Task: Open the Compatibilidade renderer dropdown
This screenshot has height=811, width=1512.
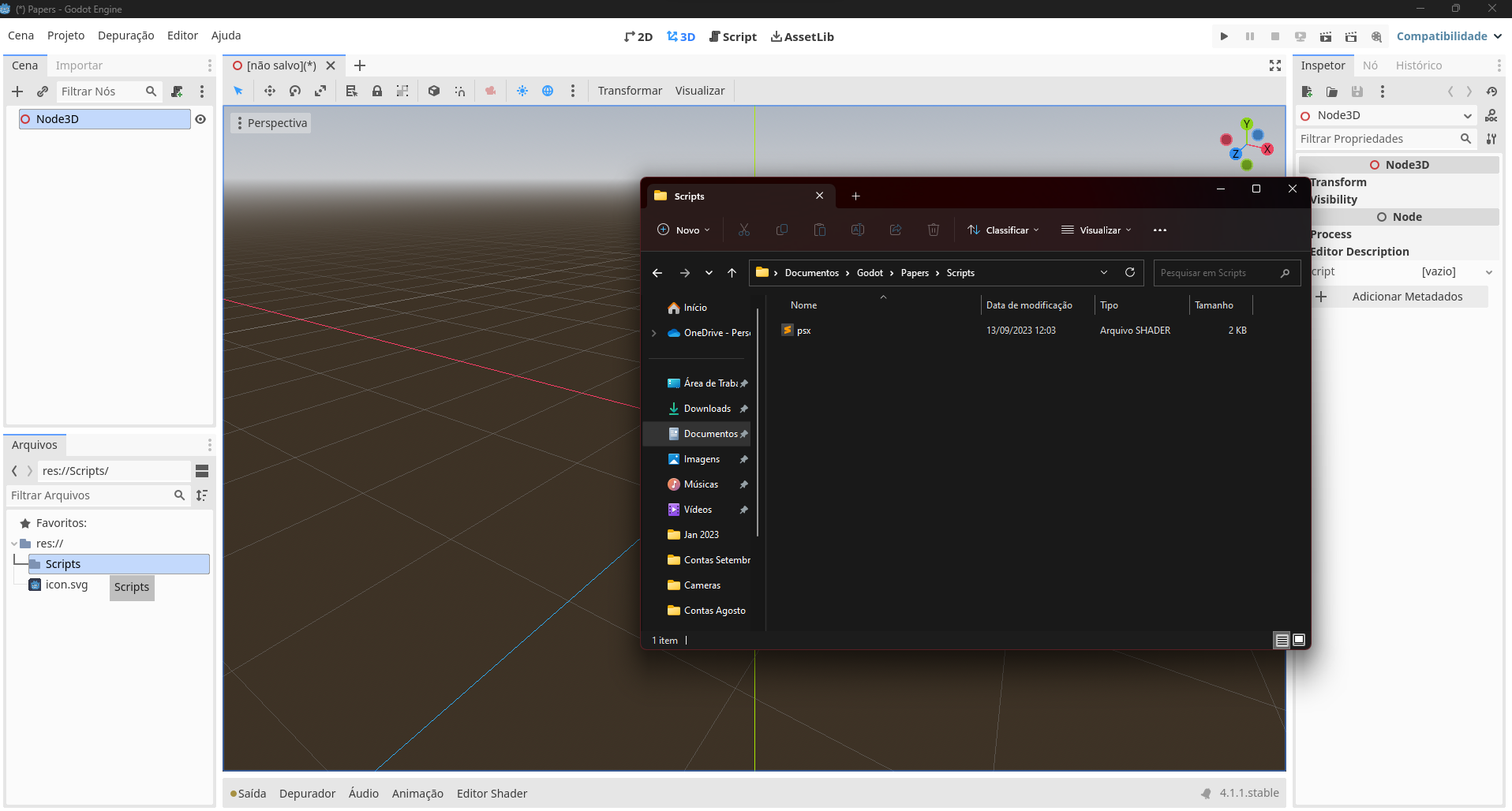Action: [1449, 36]
